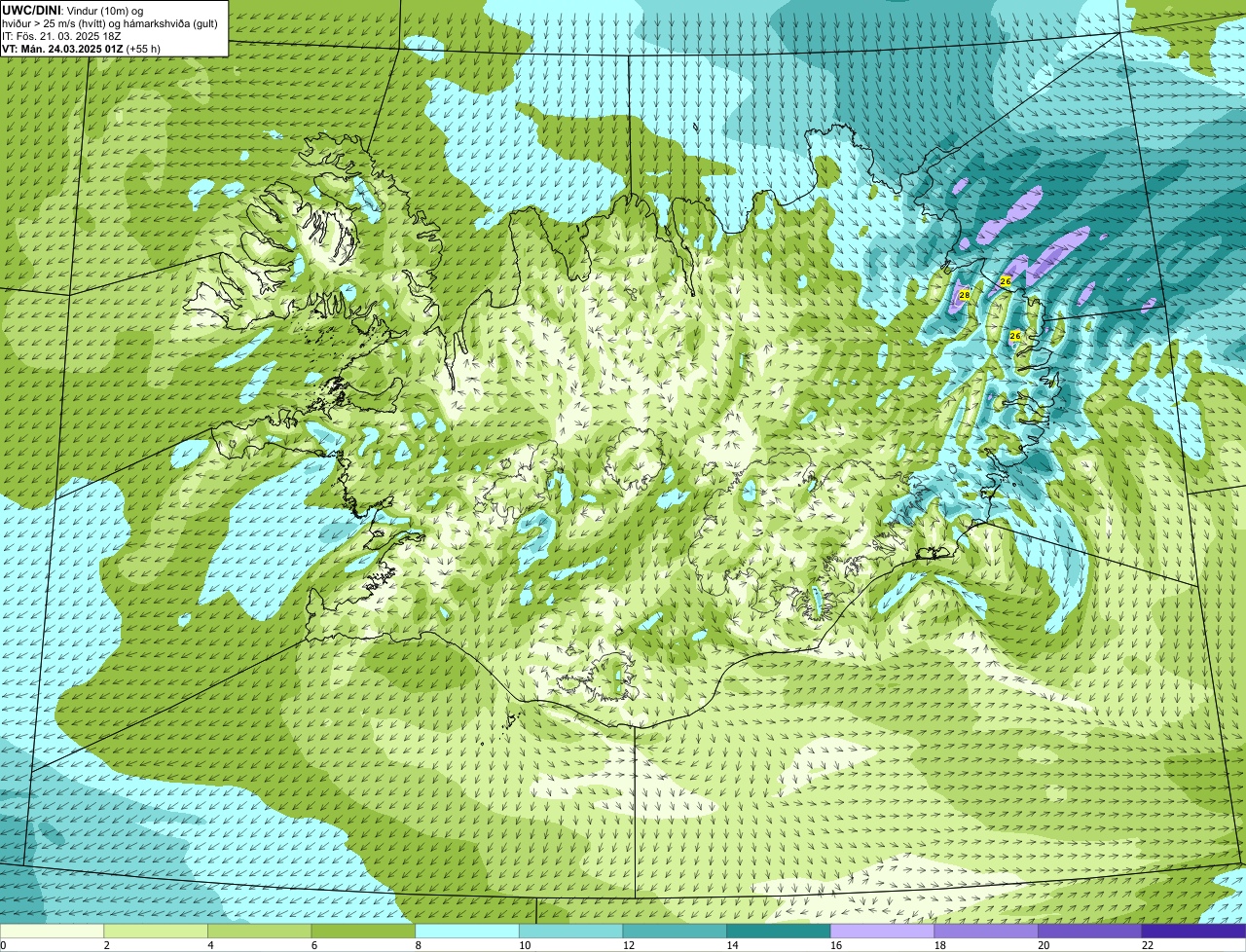This screenshot has height=952, width=1246.
Task: Select the 2–4 m/s light-green legend swatch
Action: pos(156,932)
